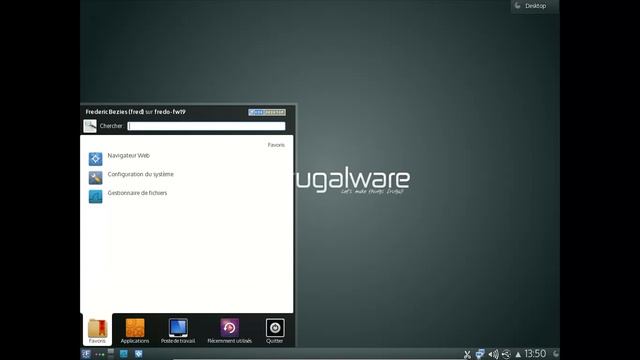Open the panel toolbox cashew at right edge
This screenshot has width=640, height=360.
click(555, 353)
